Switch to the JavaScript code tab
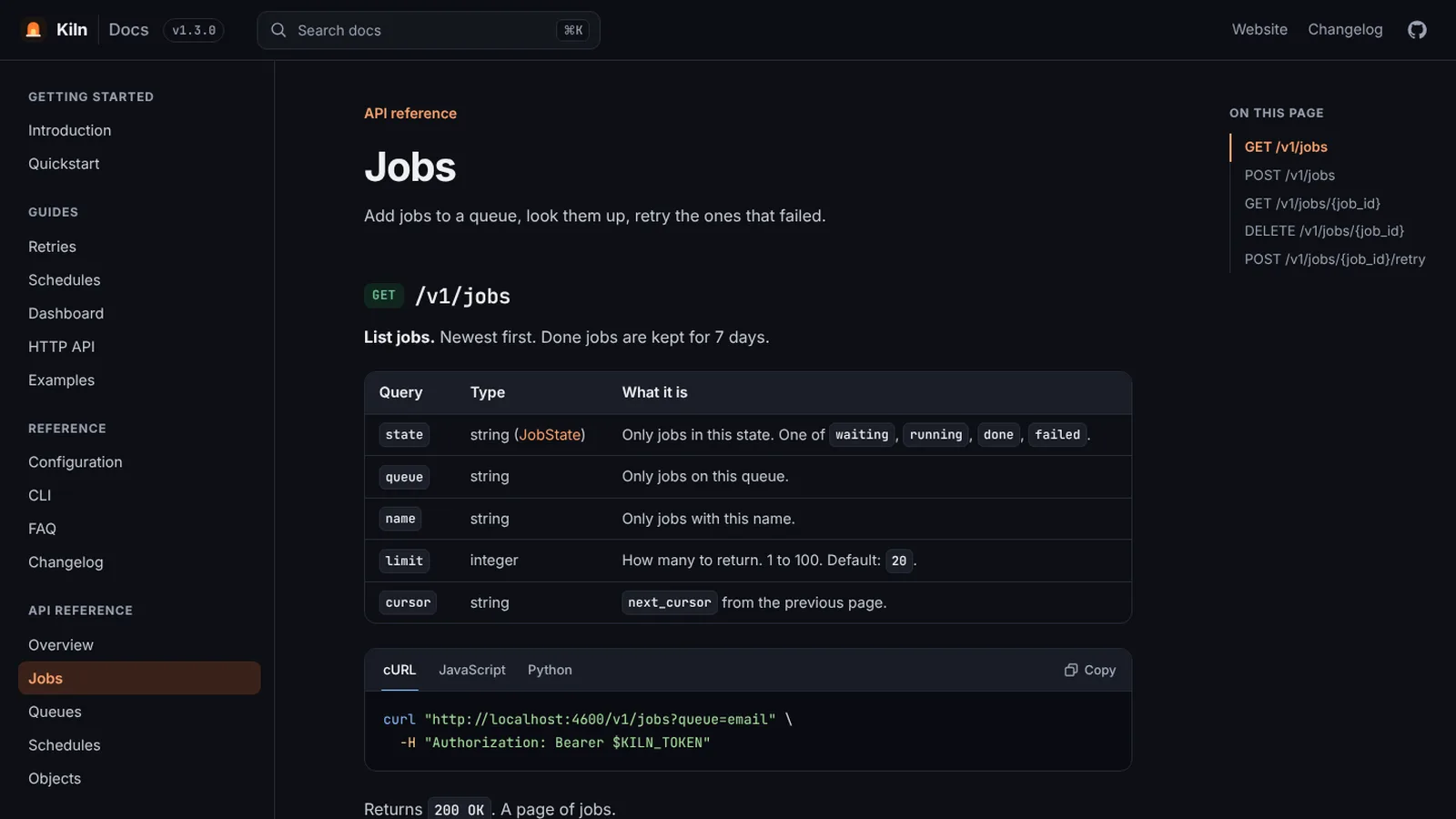 [x=472, y=670]
